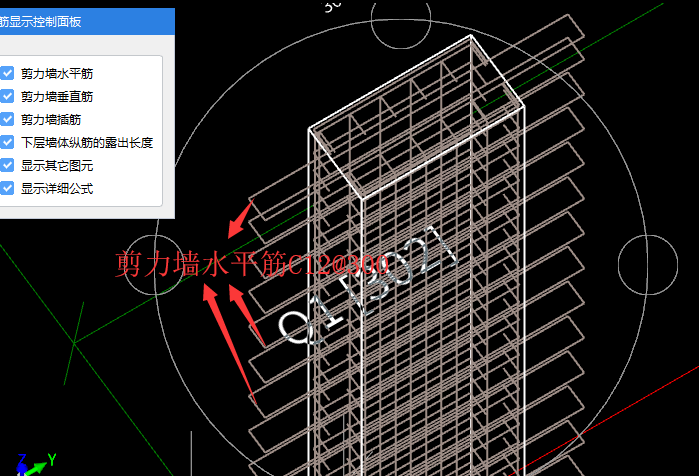Uncheck the 剪力墙水平筋 checkbox

(x=7, y=73)
